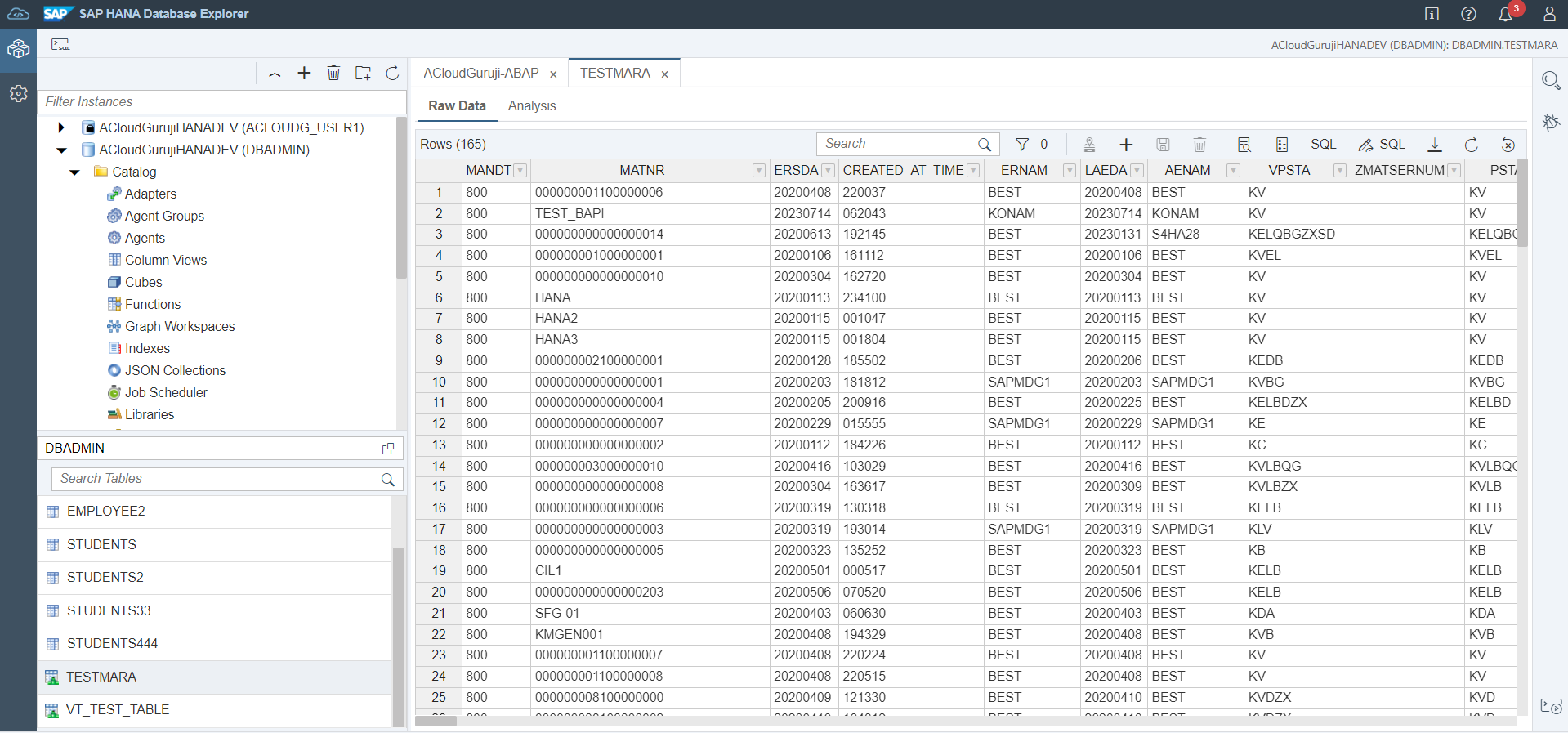Expand the ACLOUDG_USER1 database node
The height and width of the screenshot is (733, 1568).
61,127
